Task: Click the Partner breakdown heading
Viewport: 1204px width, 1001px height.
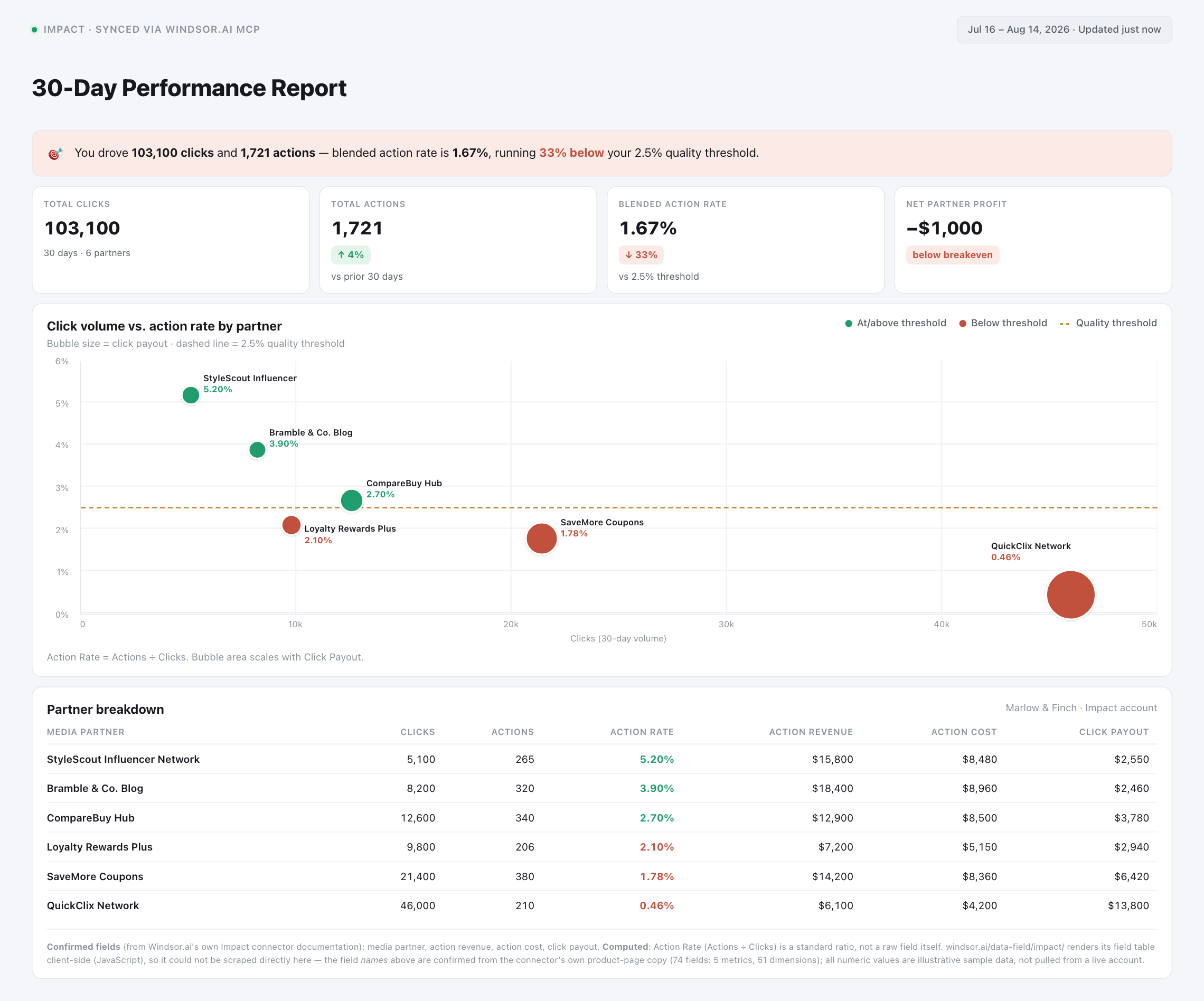Action: (106, 709)
